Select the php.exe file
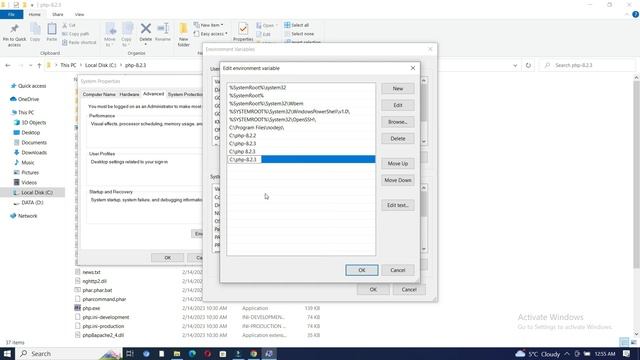The image size is (640, 360). (x=91, y=308)
